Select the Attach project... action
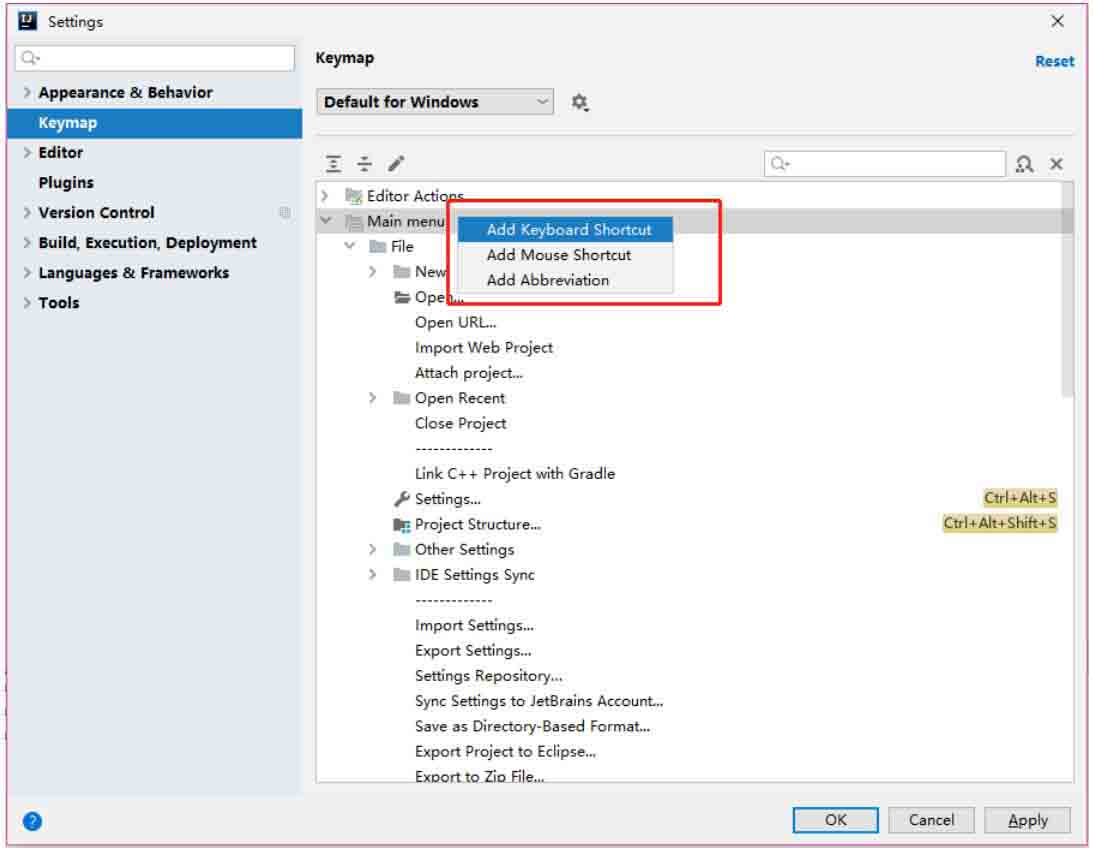Screen dimensions: 1094x851 click(x=469, y=373)
